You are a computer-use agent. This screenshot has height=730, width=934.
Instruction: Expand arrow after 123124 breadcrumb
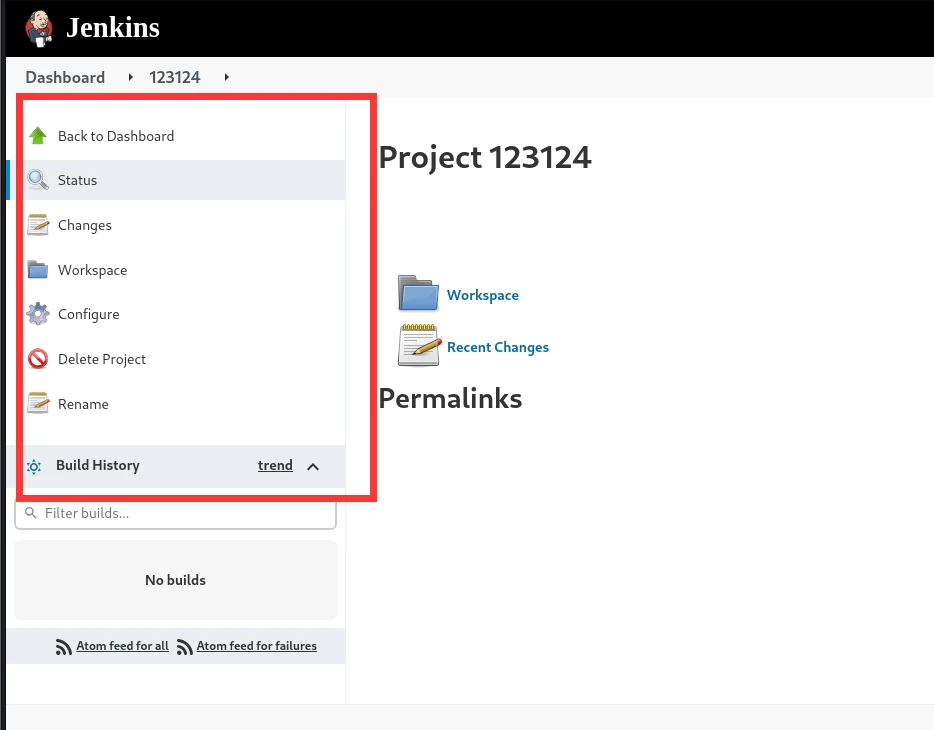[226, 77]
